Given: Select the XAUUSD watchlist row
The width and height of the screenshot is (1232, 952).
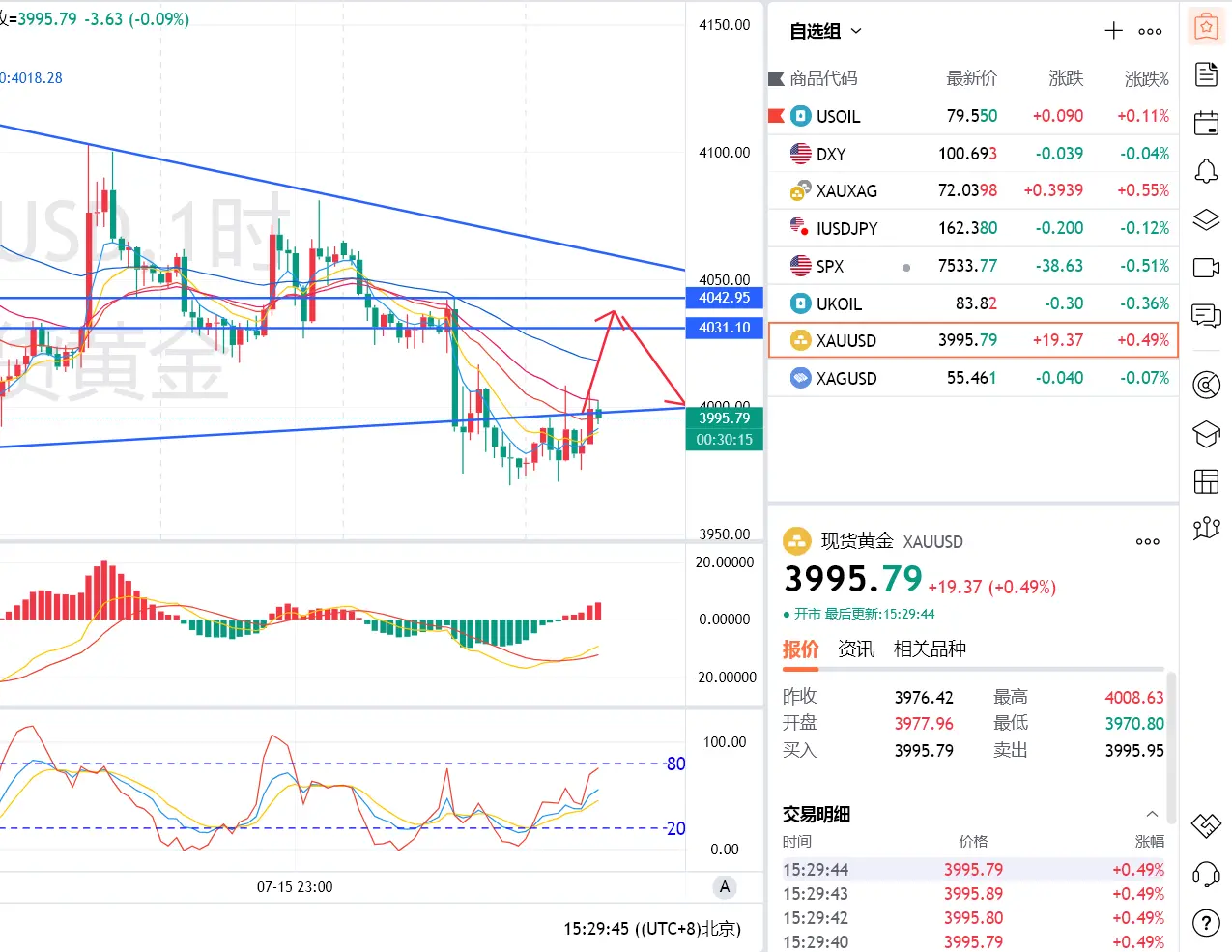Looking at the screenshot, I should pyautogui.click(x=973, y=340).
